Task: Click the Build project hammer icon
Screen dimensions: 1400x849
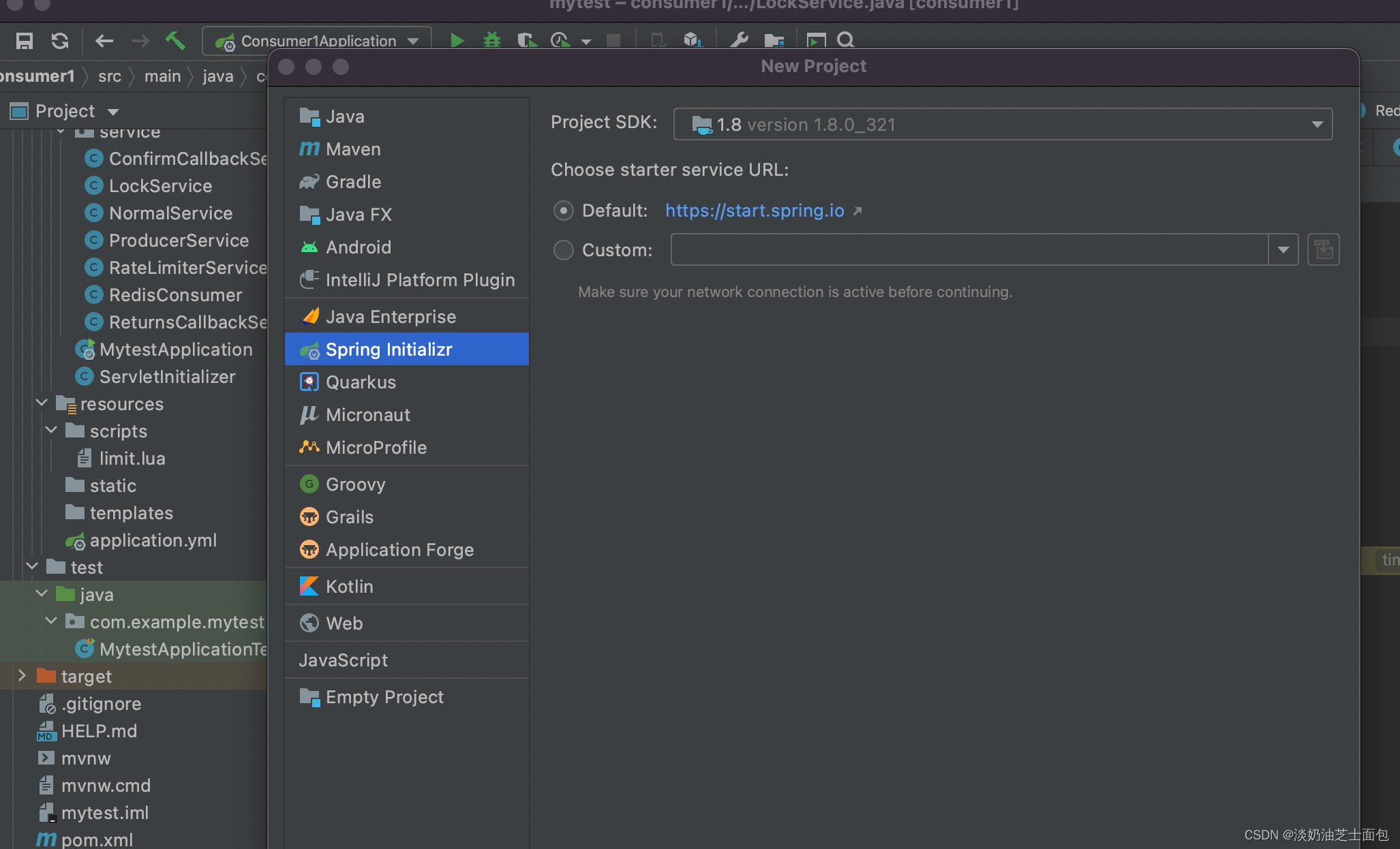Action: tap(175, 41)
